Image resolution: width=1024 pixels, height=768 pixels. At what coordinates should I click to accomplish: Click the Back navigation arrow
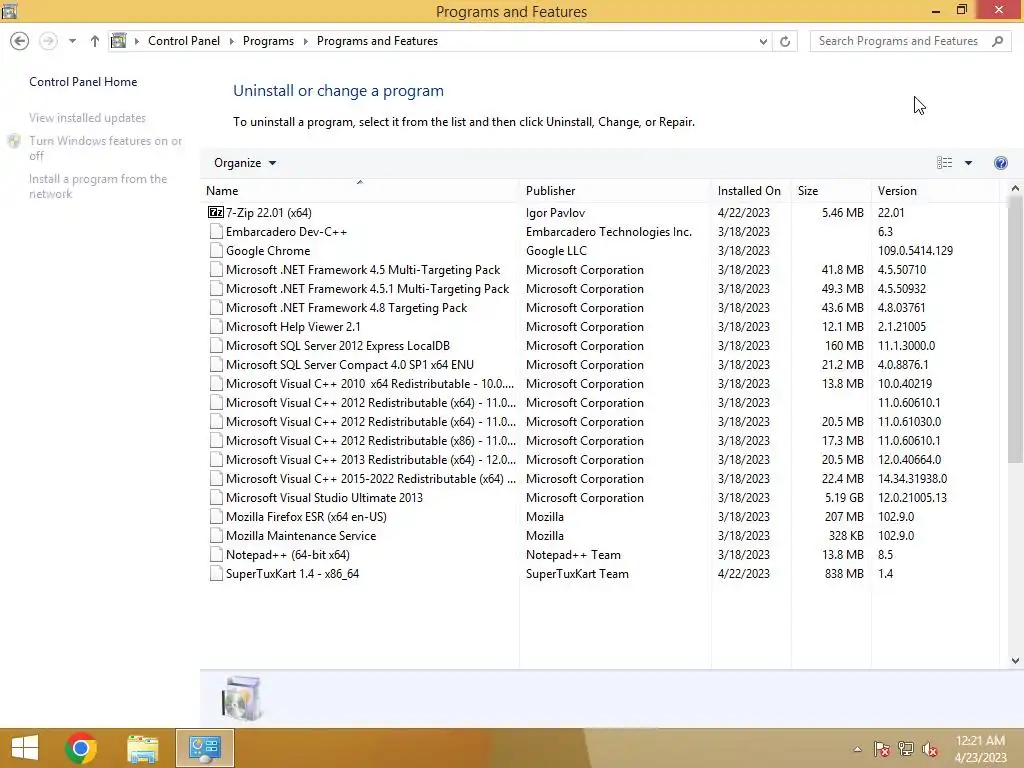pyautogui.click(x=20, y=41)
